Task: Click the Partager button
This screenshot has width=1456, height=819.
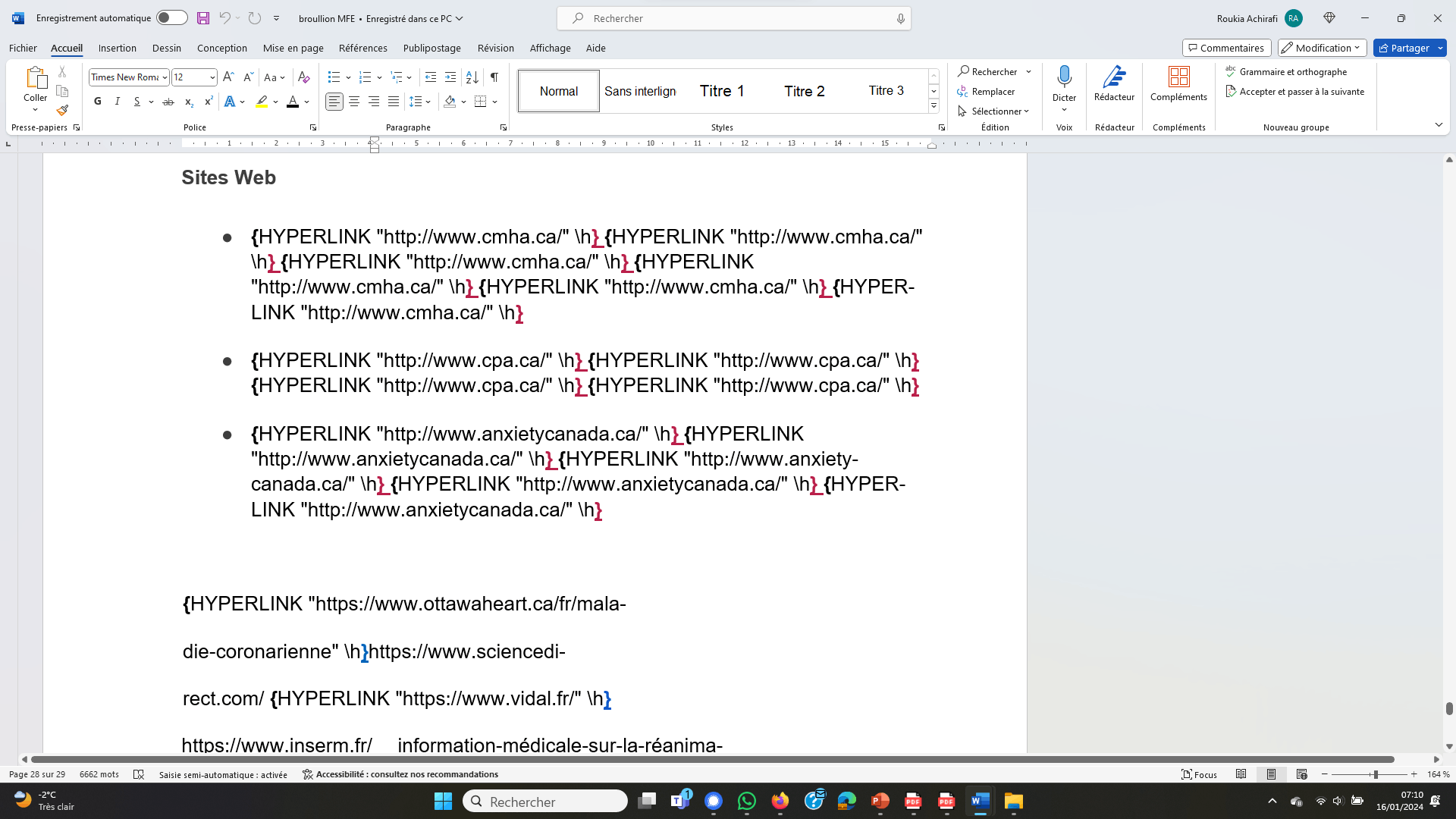Action: (x=1404, y=48)
